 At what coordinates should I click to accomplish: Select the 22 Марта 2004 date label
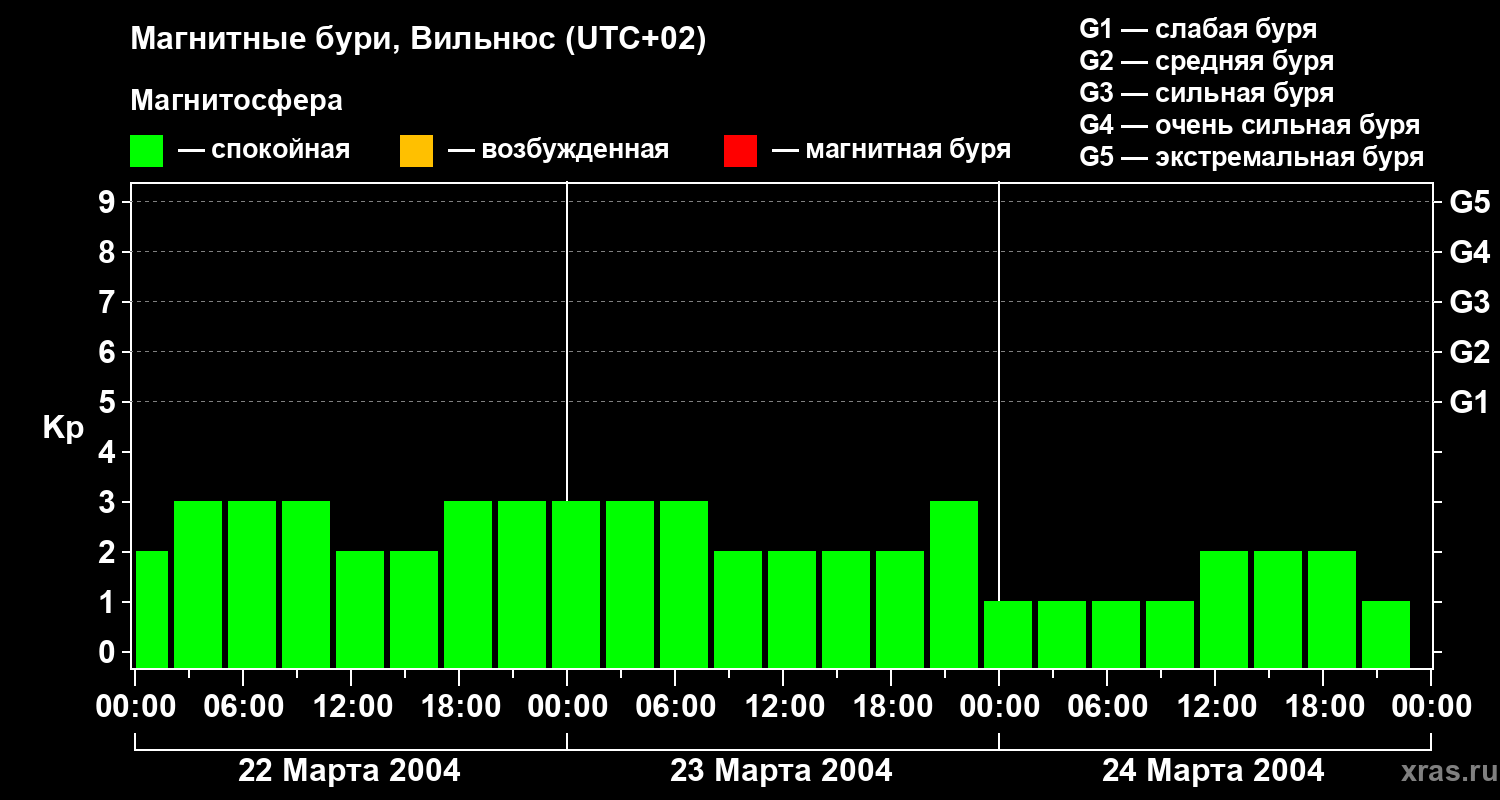point(349,771)
